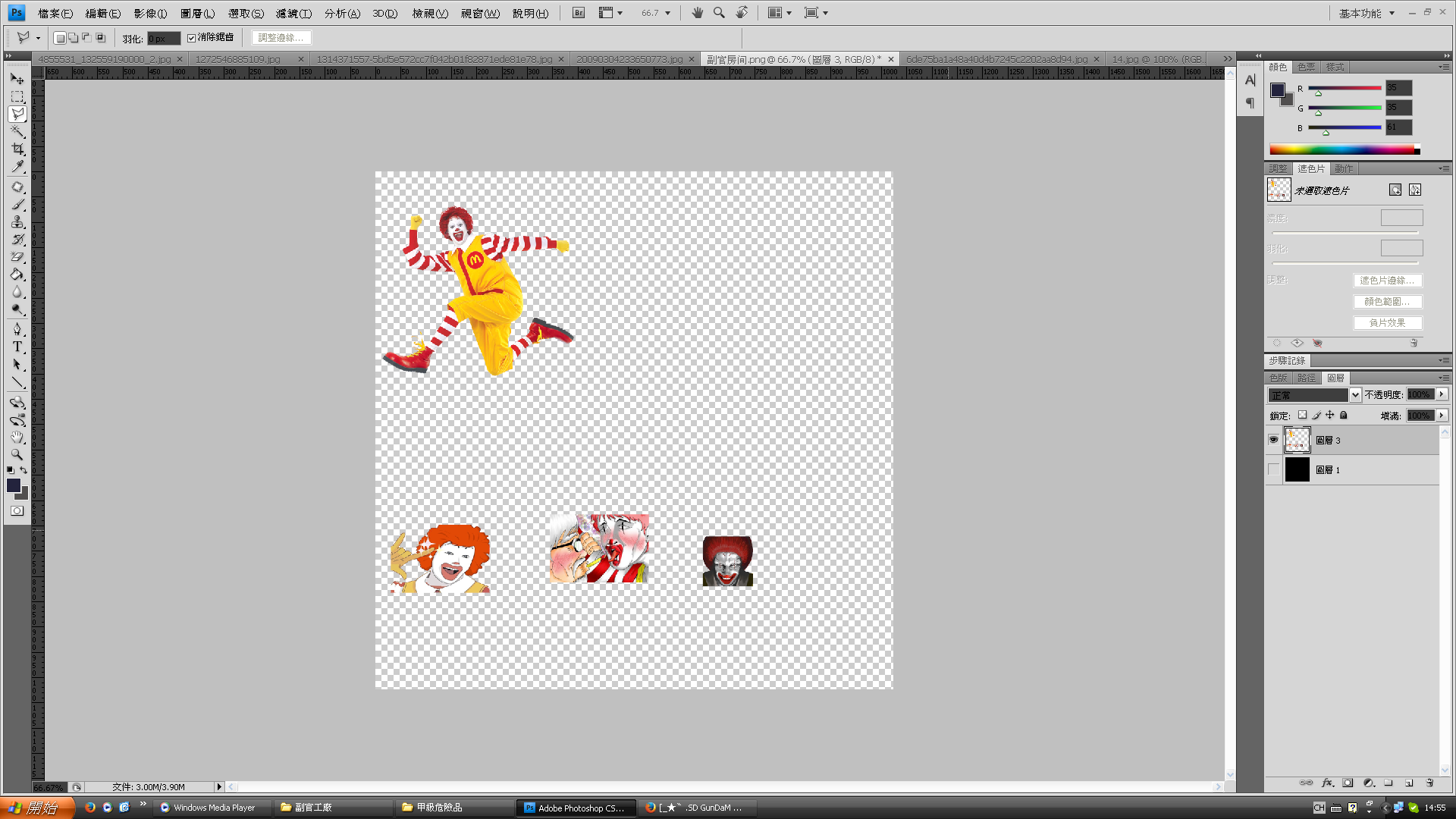
Task: Click the color range button
Action: coord(1387,302)
